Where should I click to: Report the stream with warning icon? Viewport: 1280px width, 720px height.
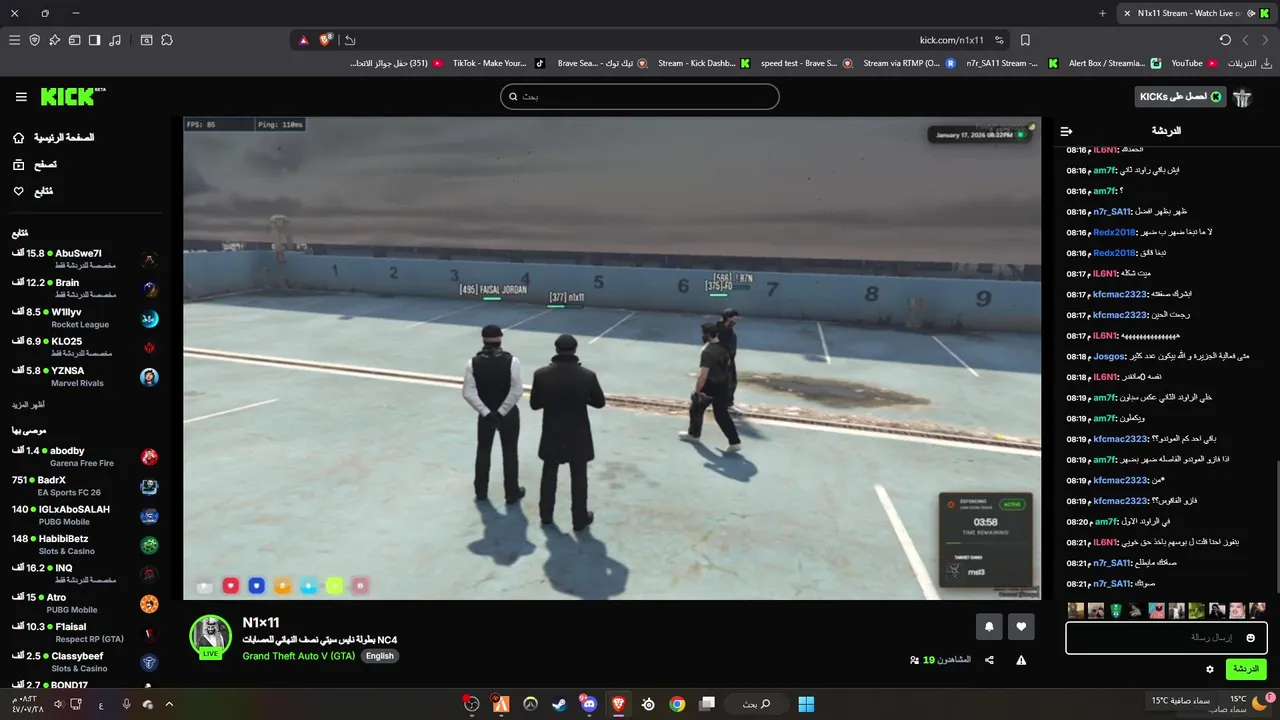[1021, 660]
